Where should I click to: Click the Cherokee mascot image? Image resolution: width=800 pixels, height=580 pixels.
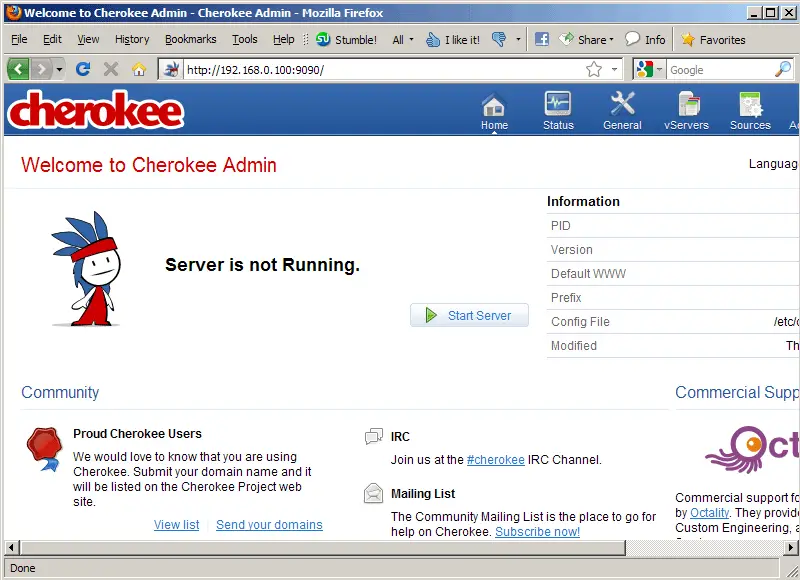tap(87, 268)
